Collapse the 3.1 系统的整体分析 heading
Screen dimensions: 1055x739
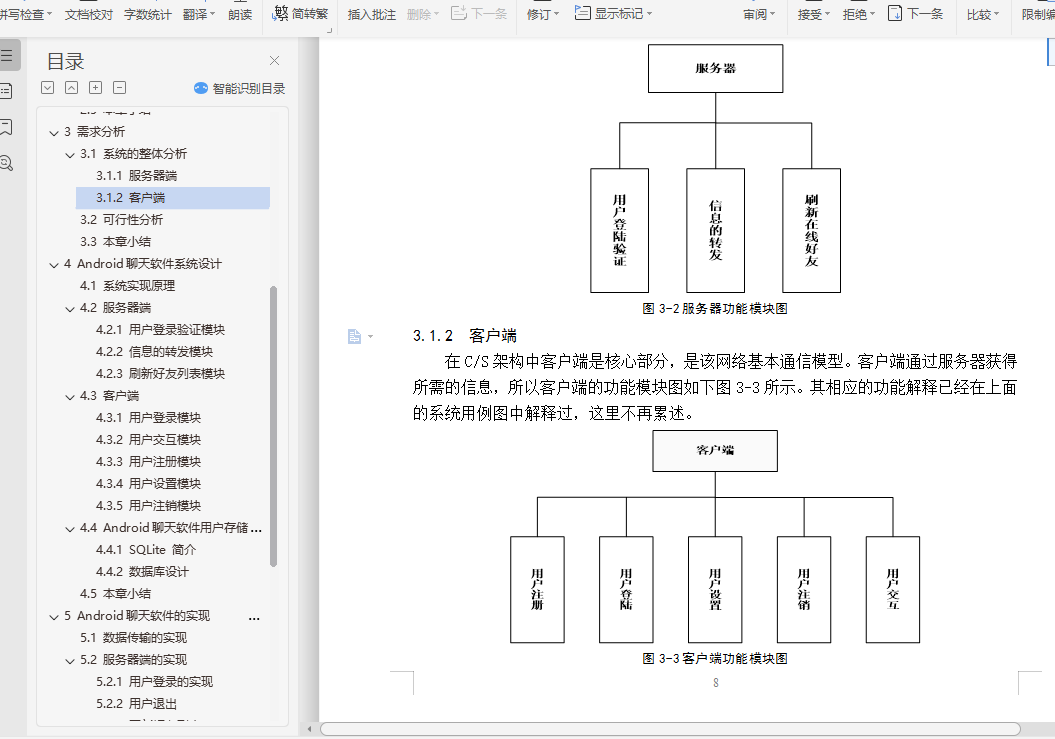point(70,155)
